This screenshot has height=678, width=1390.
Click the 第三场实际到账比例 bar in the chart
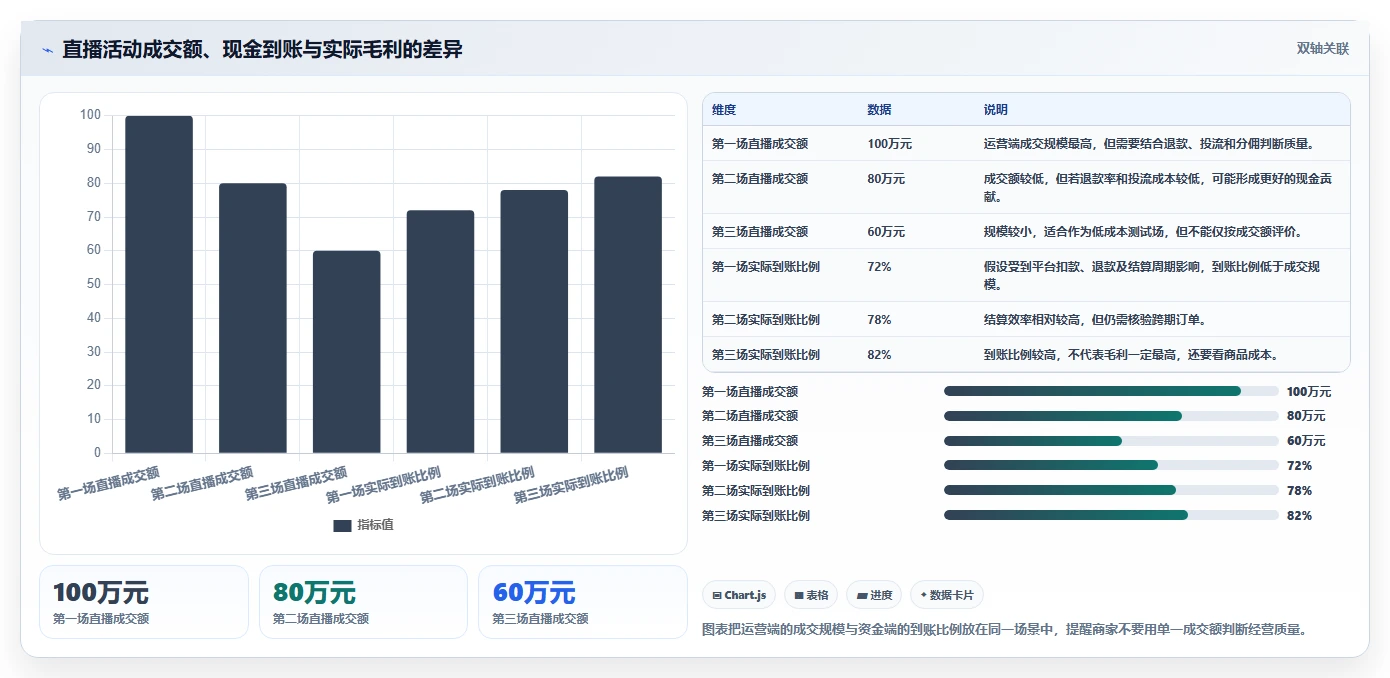[x=628, y=315]
